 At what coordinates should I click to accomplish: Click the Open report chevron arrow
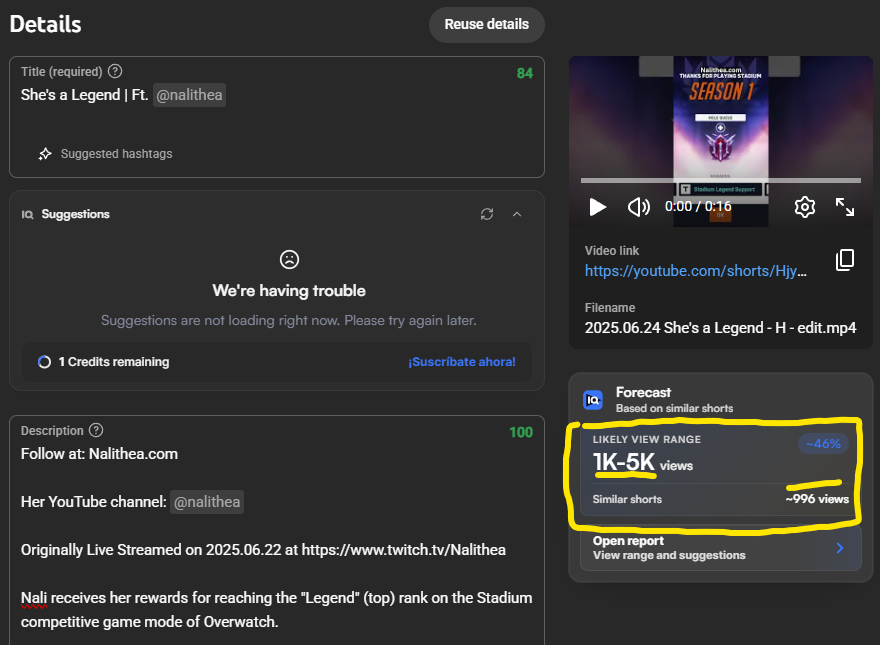point(840,548)
